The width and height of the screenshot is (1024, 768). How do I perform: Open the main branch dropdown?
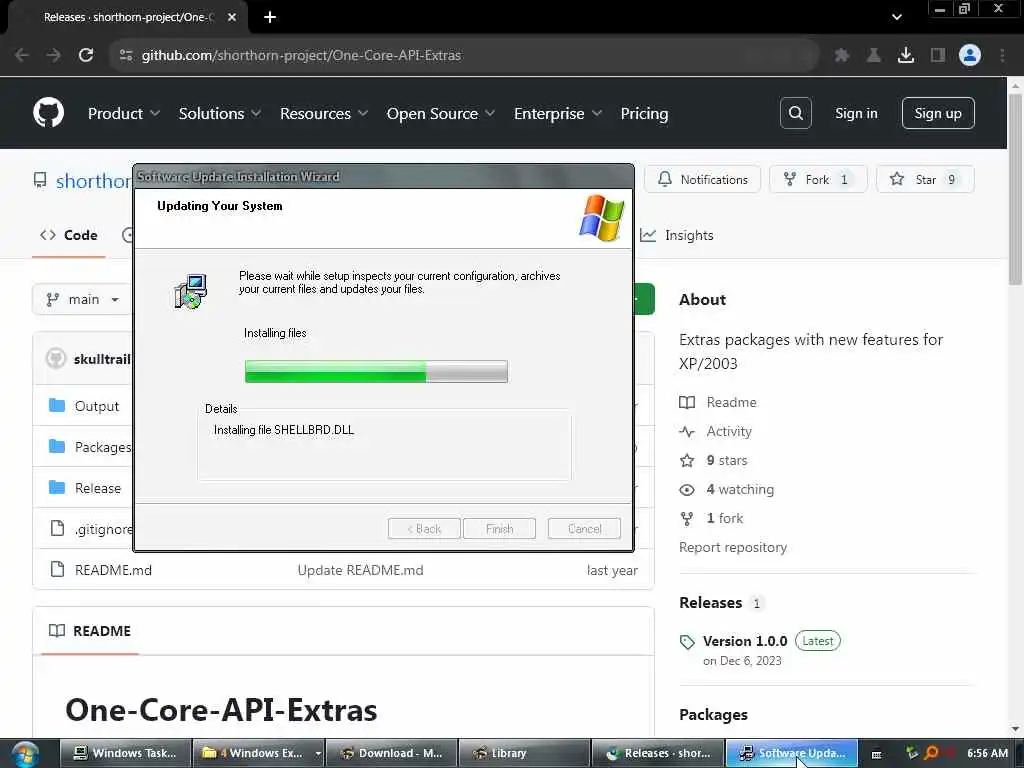[x=82, y=299]
